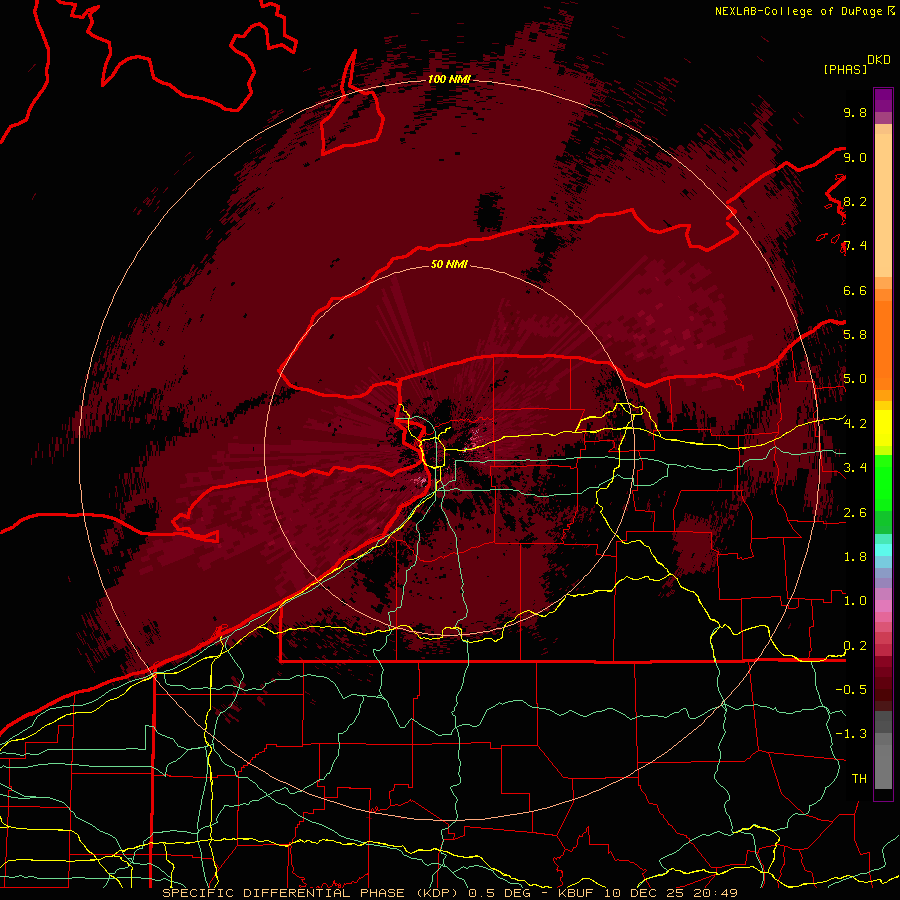The image size is (900, 900).
Task: Click SPECIFIC DIFFERENTIAL PHASE (KDP) caption text
Action: pos(311,893)
